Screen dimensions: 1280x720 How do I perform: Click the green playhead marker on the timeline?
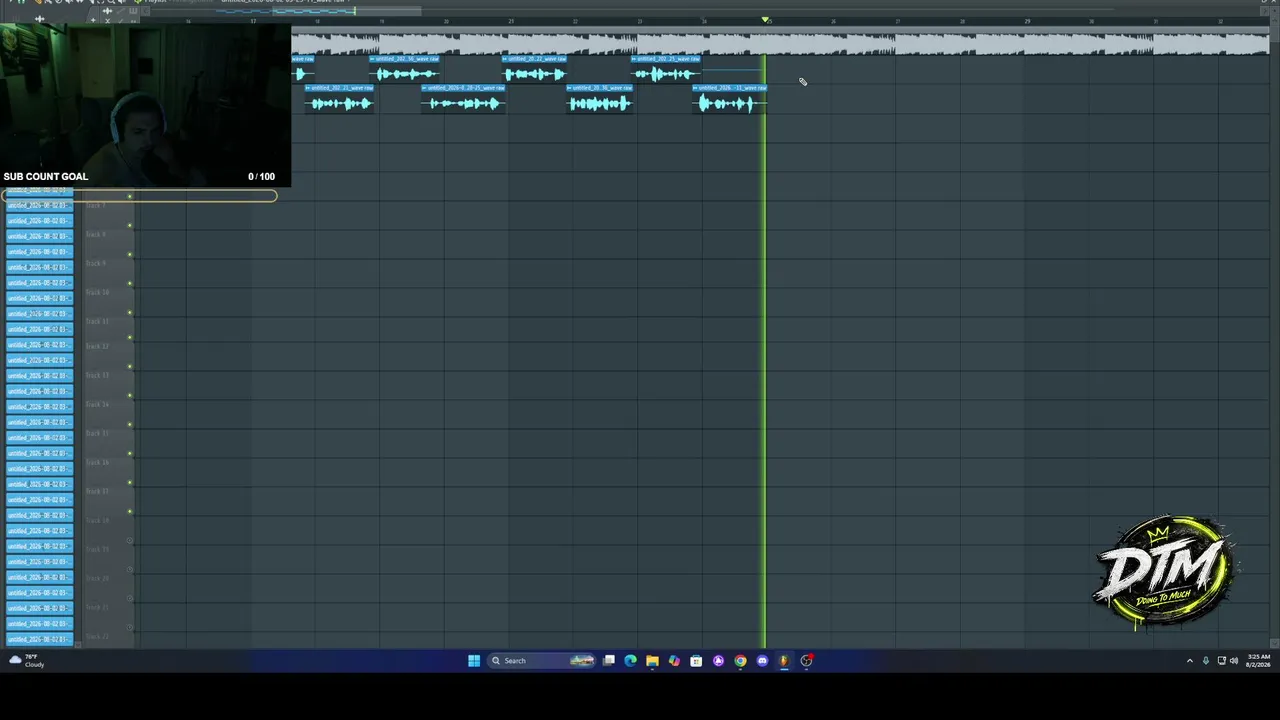pos(766,20)
